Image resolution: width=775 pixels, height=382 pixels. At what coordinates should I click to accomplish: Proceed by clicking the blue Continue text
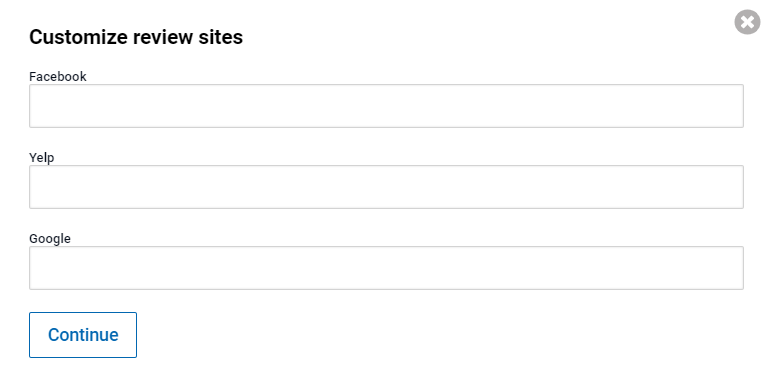(83, 335)
